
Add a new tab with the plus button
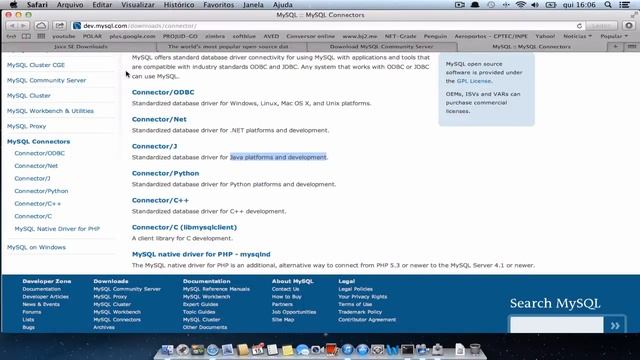615,47
